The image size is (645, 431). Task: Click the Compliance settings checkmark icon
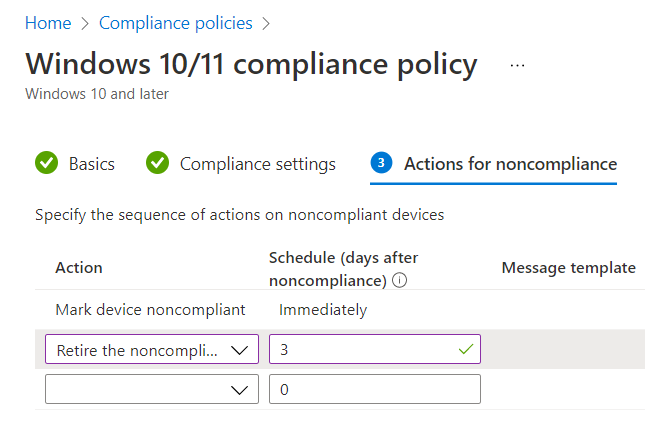coord(158,163)
